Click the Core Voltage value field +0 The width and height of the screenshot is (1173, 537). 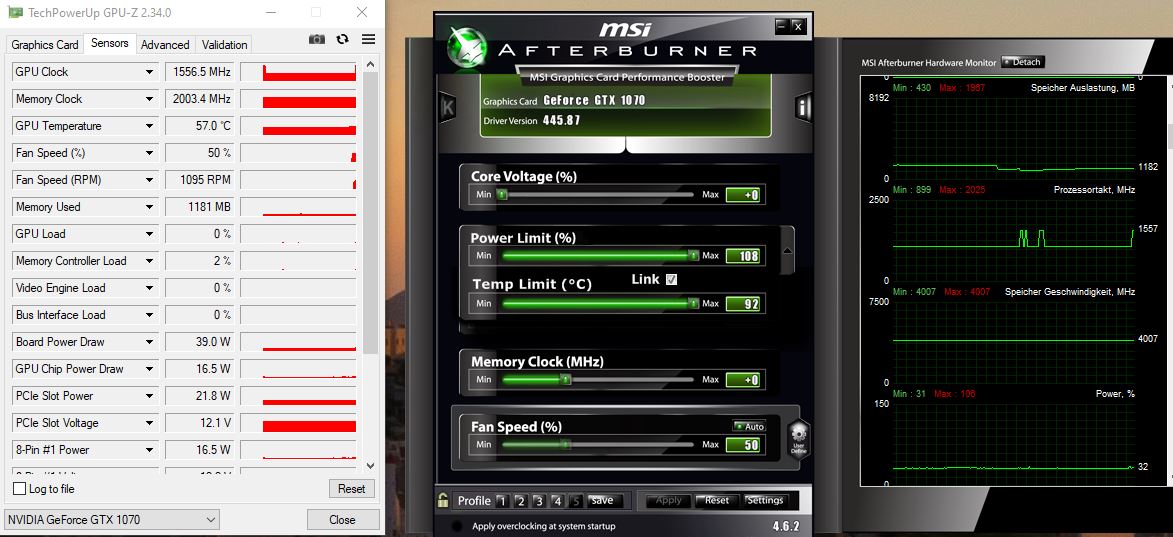[x=743, y=195]
